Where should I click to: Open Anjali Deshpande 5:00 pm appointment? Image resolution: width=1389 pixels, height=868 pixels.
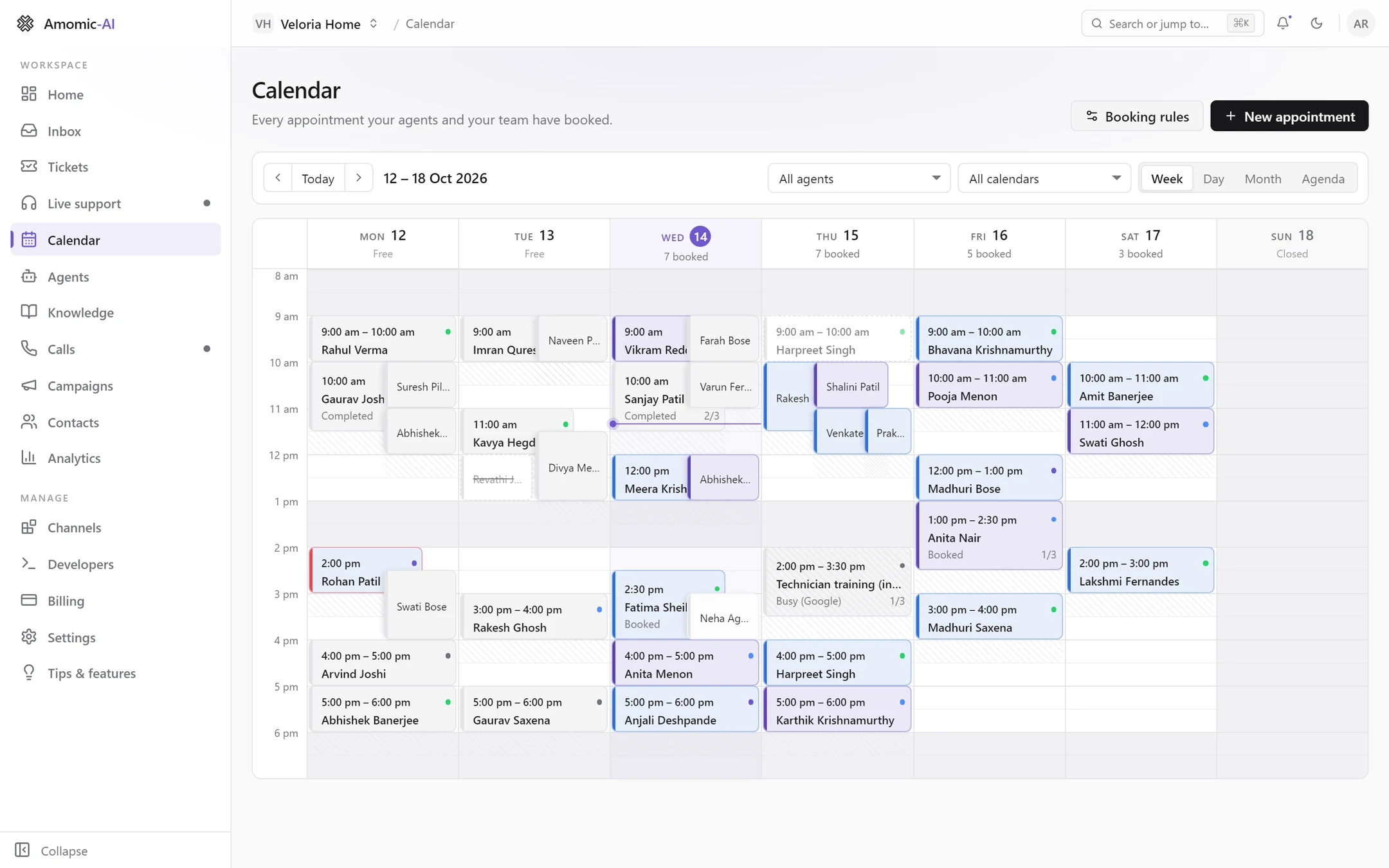pos(685,709)
